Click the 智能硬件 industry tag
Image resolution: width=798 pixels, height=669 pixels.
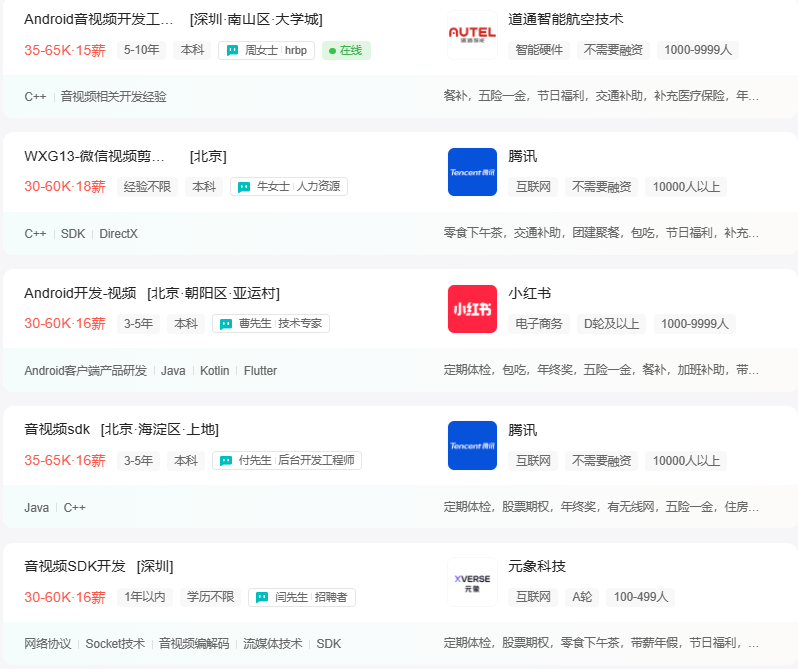point(539,50)
